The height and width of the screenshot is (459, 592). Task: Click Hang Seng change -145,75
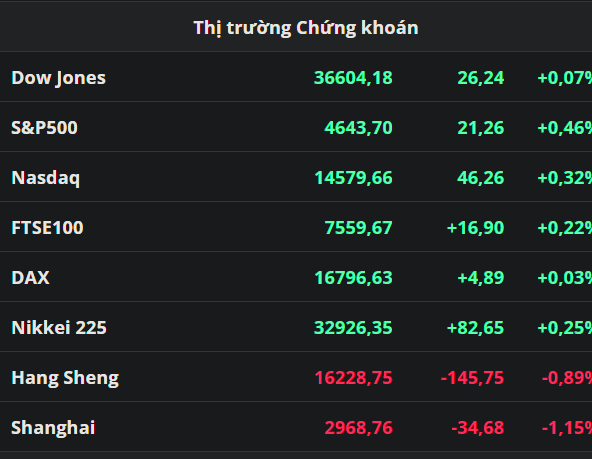click(x=472, y=378)
